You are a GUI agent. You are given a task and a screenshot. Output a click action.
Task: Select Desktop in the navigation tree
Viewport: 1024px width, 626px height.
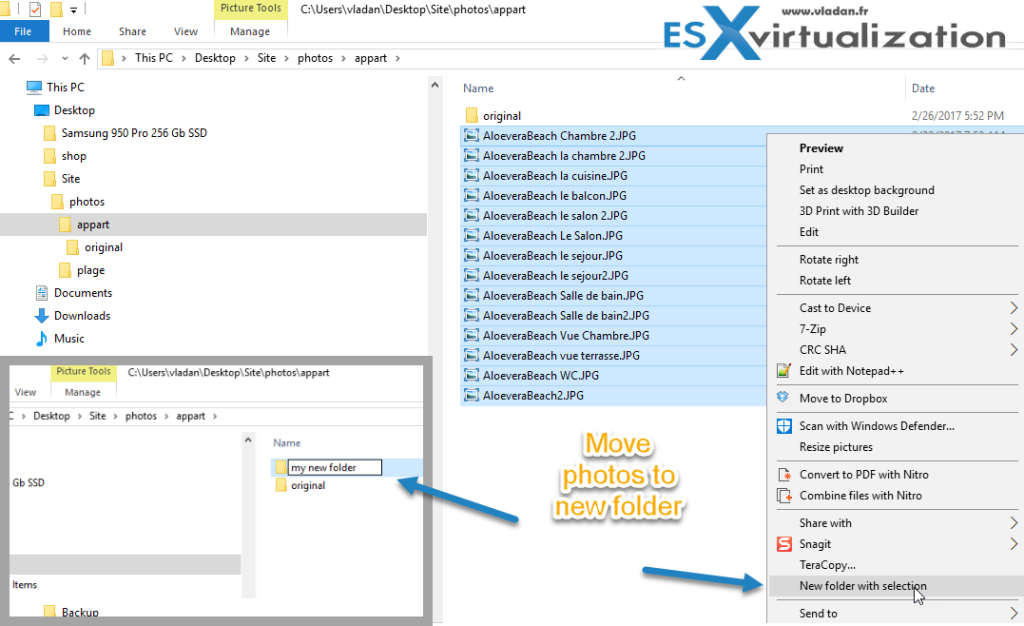(74, 110)
